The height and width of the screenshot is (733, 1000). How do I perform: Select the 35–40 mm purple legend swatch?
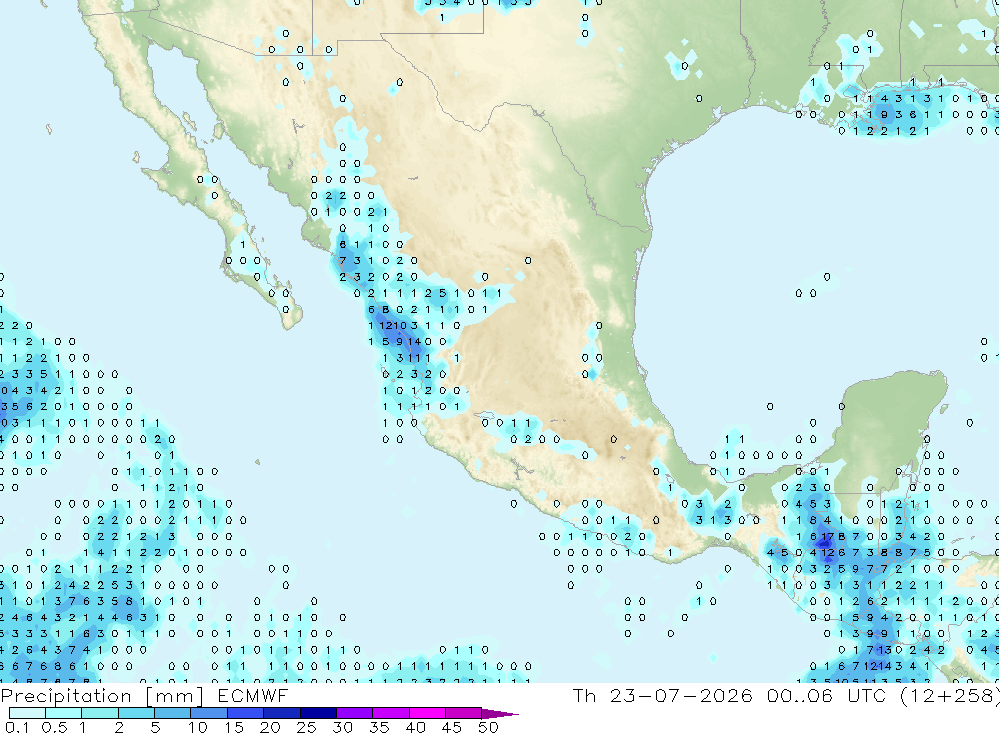pos(391,713)
